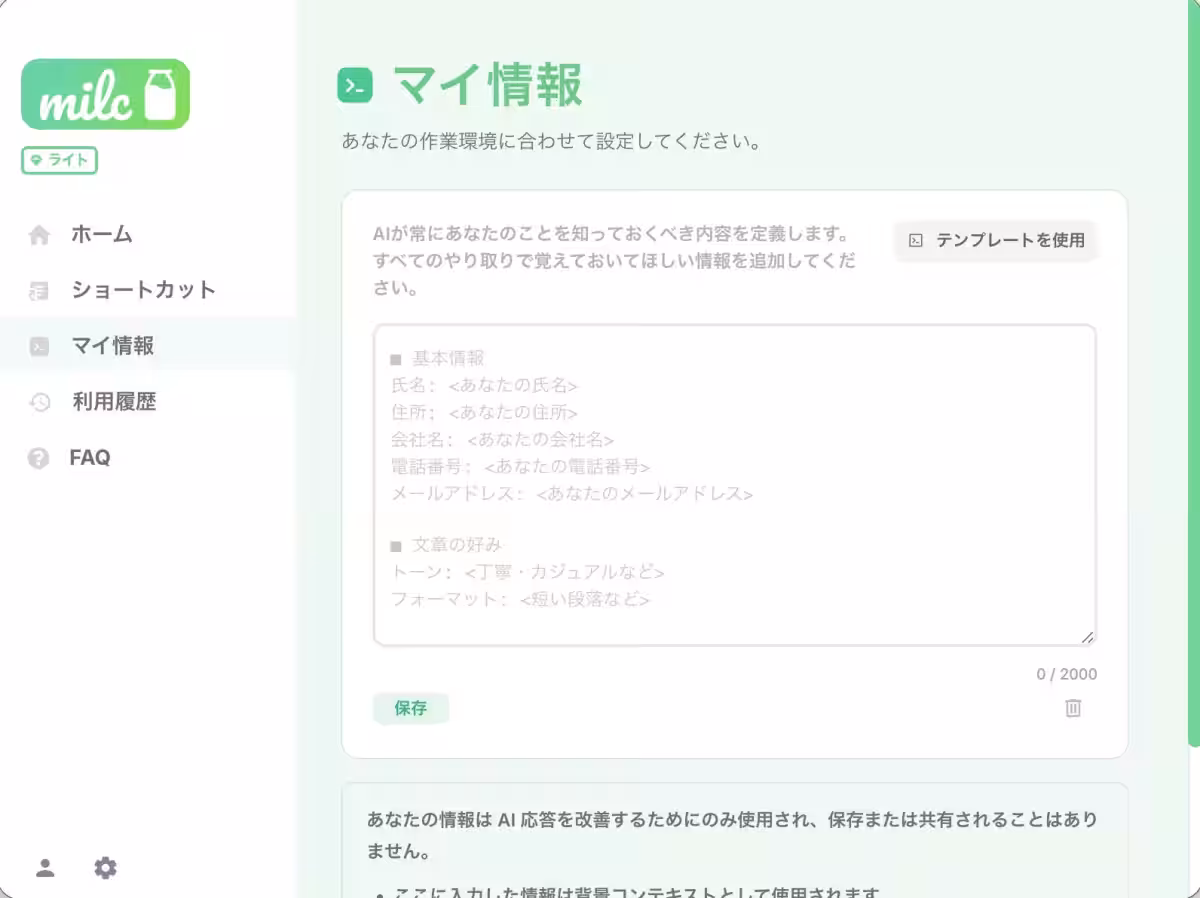This screenshot has height=898, width=1200.
Task: Click the テンプレートを使用 button
Action: click(x=995, y=240)
